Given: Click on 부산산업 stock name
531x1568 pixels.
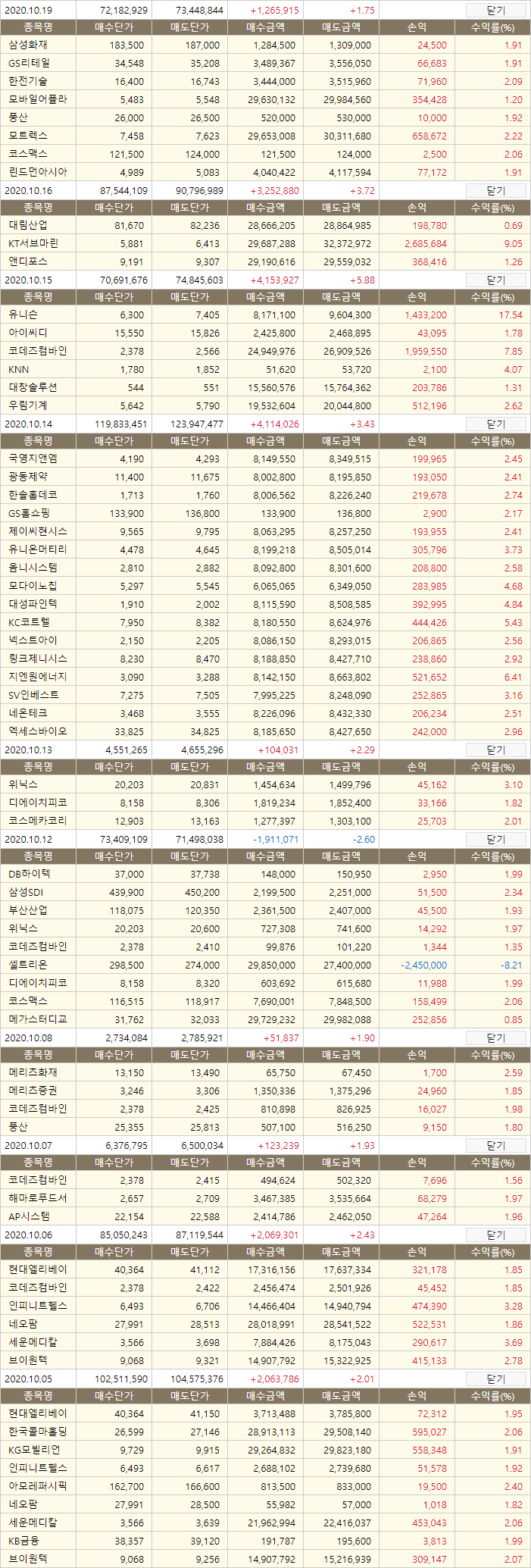Looking at the screenshot, I should pyautogui.click(x=27, y=911).
